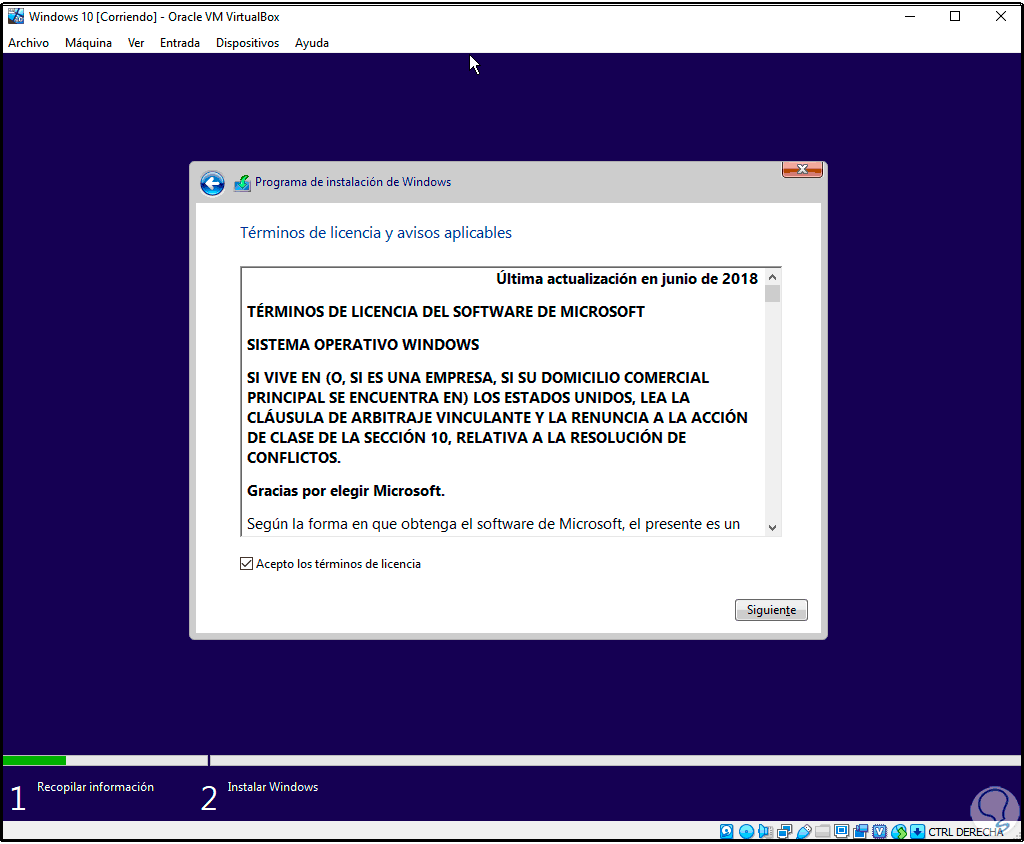Click the Siguiente button
1024x844 pixels.
point(771,610)
